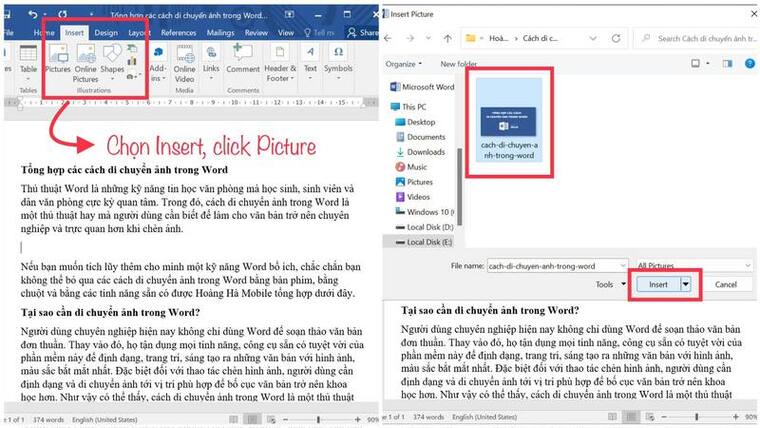This screenshot has width=760, height=428.
Task: Switch to the Home ribbon tab
Action: click(44, 32)
